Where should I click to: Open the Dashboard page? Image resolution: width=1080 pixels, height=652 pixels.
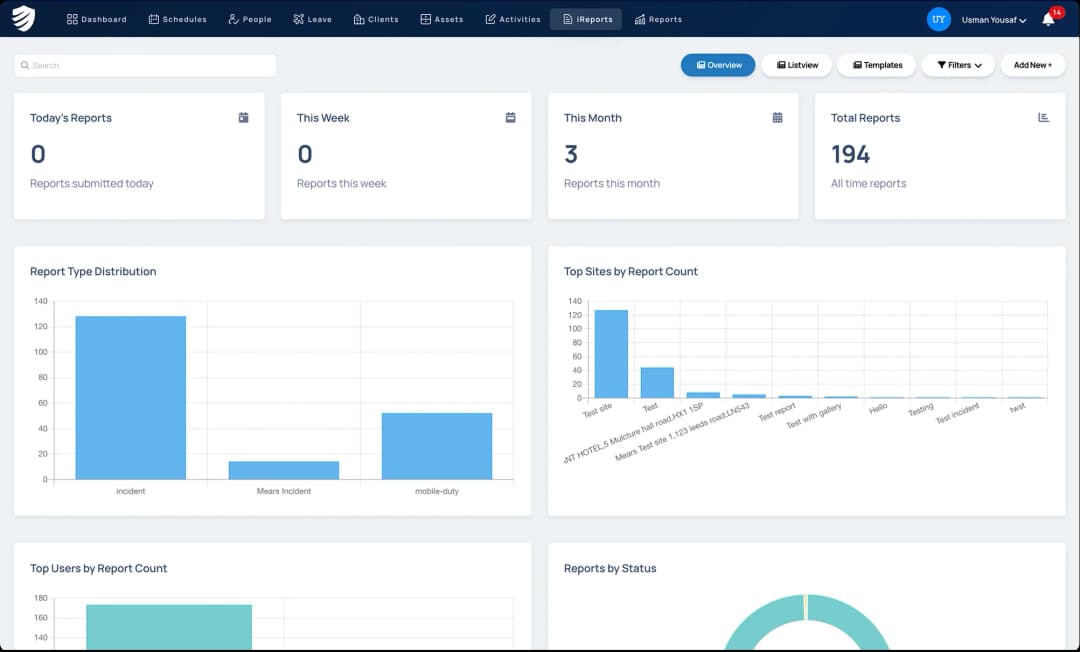coord(96,19)
